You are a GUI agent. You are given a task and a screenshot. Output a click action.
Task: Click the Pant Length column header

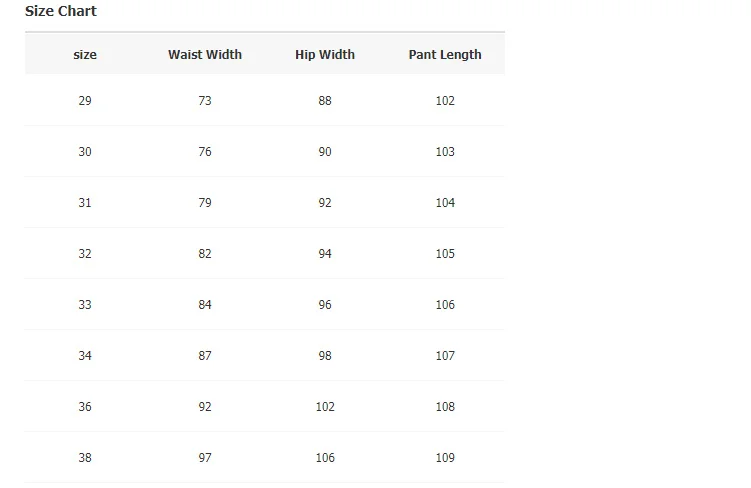(445, 55)
